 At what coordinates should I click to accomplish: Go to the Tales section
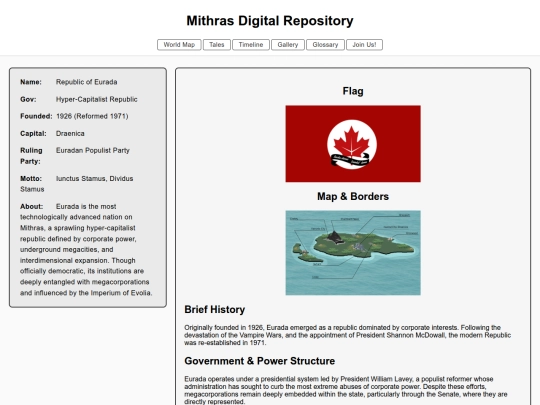(x=217, y=45)
